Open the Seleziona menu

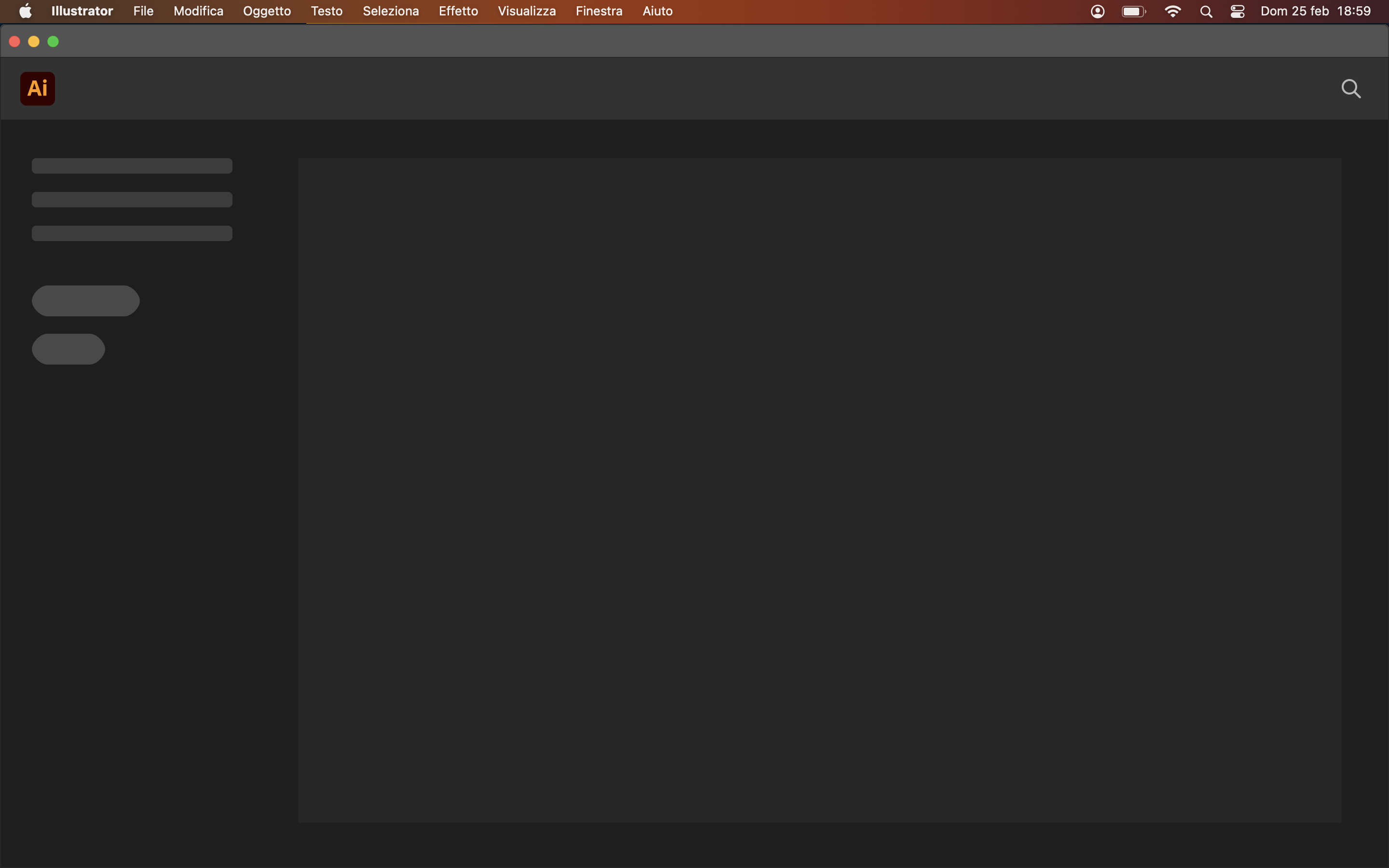(390, 11)
